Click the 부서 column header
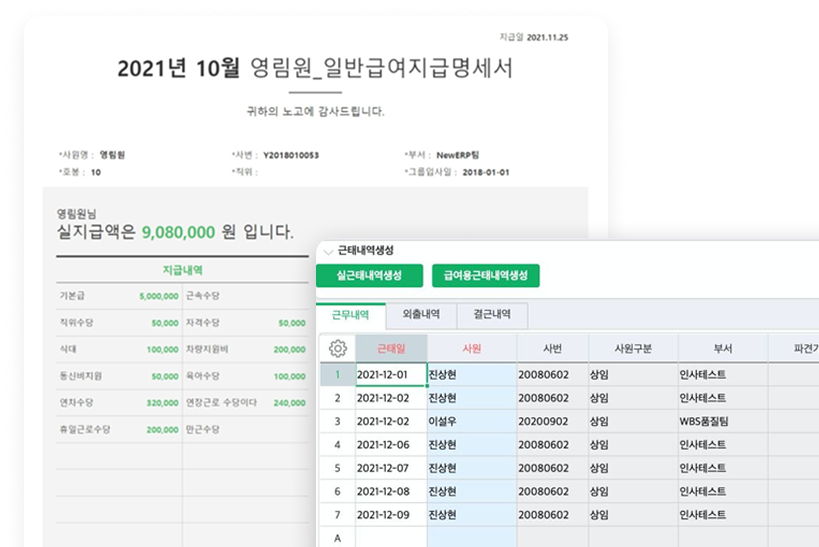This screenshot has width=819, height=547. pos(722,348)
